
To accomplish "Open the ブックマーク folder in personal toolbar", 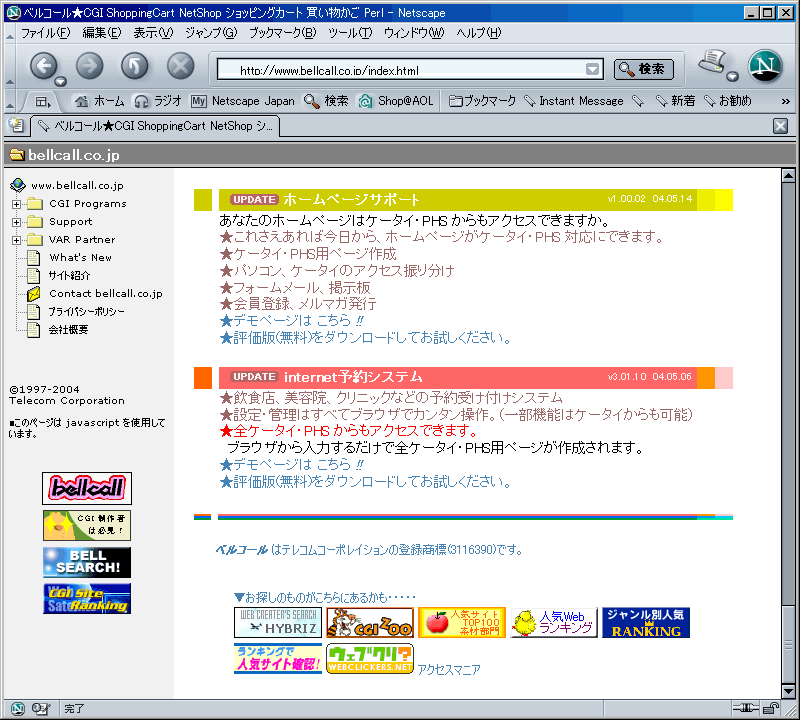I will pyautogui.click(x=482, y=101).
